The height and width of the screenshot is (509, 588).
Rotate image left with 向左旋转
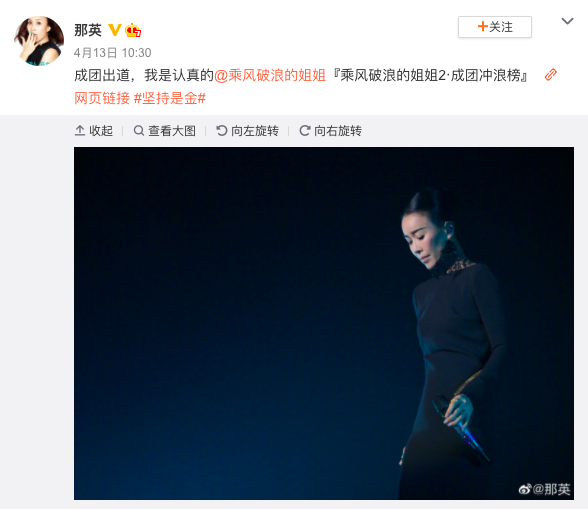point(248,131)
